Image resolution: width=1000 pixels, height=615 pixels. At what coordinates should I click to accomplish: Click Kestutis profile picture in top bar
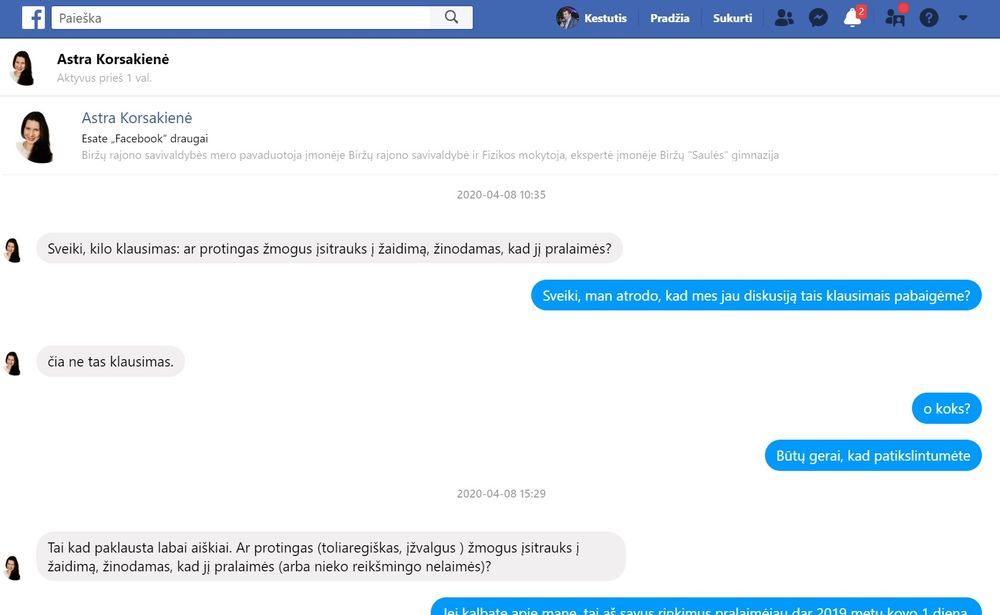point(567,18)
